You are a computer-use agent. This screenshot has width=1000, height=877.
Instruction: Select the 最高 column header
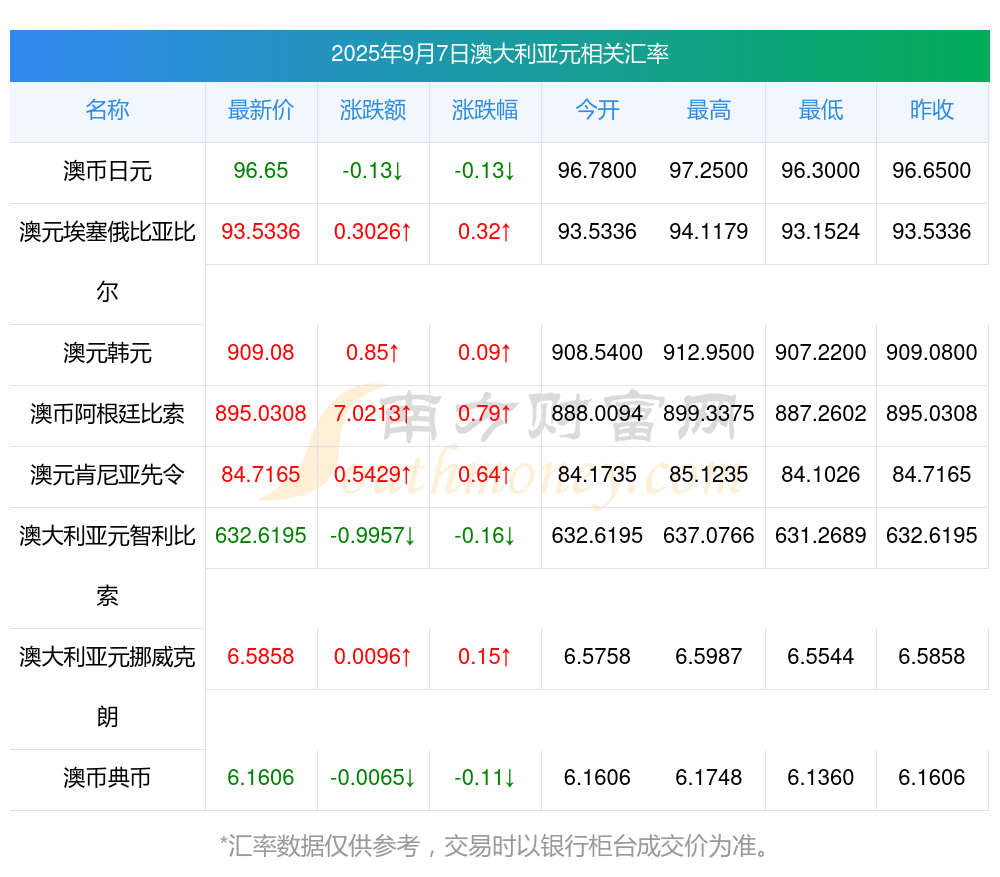[x=709, y=110]
